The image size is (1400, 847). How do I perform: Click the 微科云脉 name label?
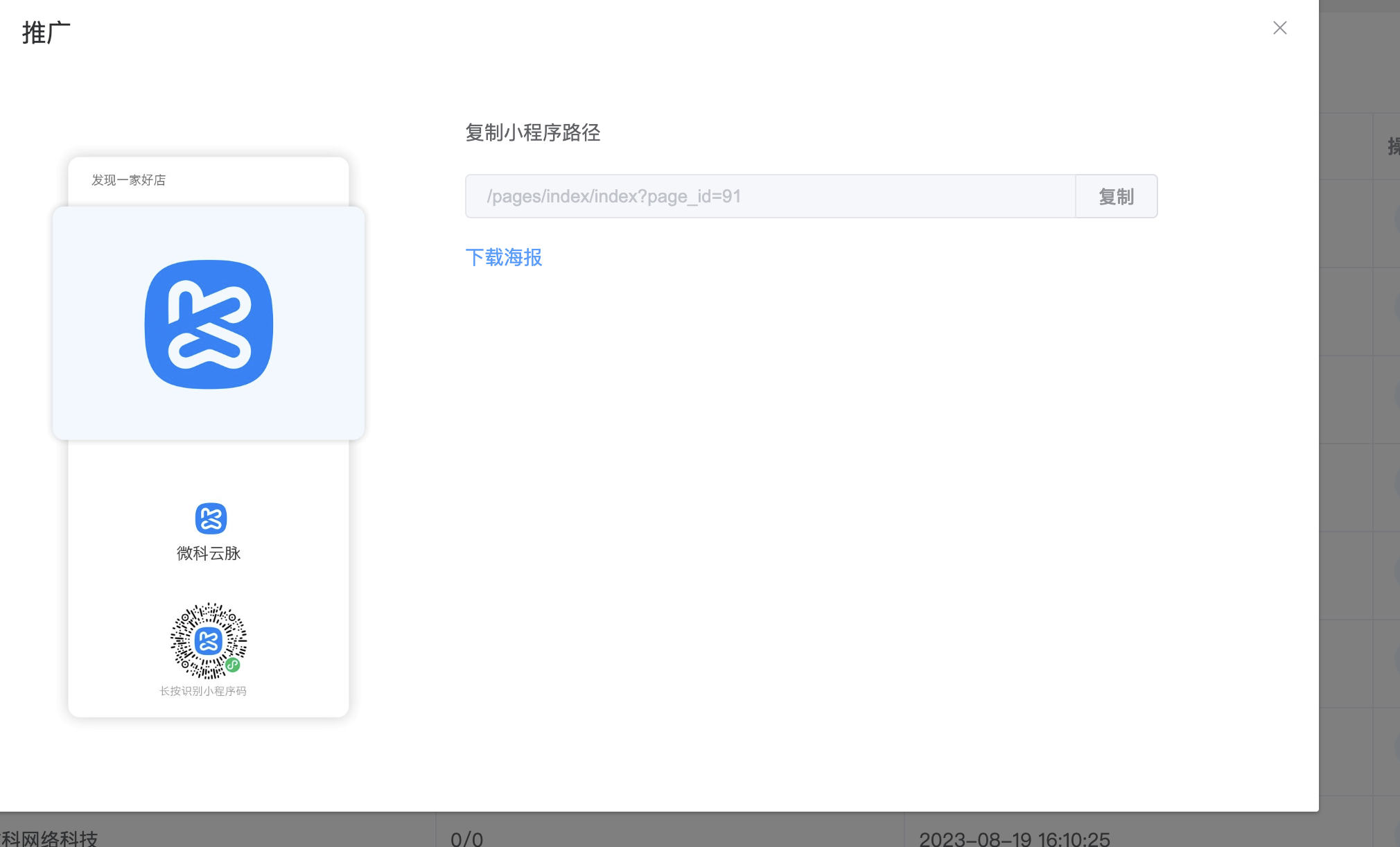209,553
